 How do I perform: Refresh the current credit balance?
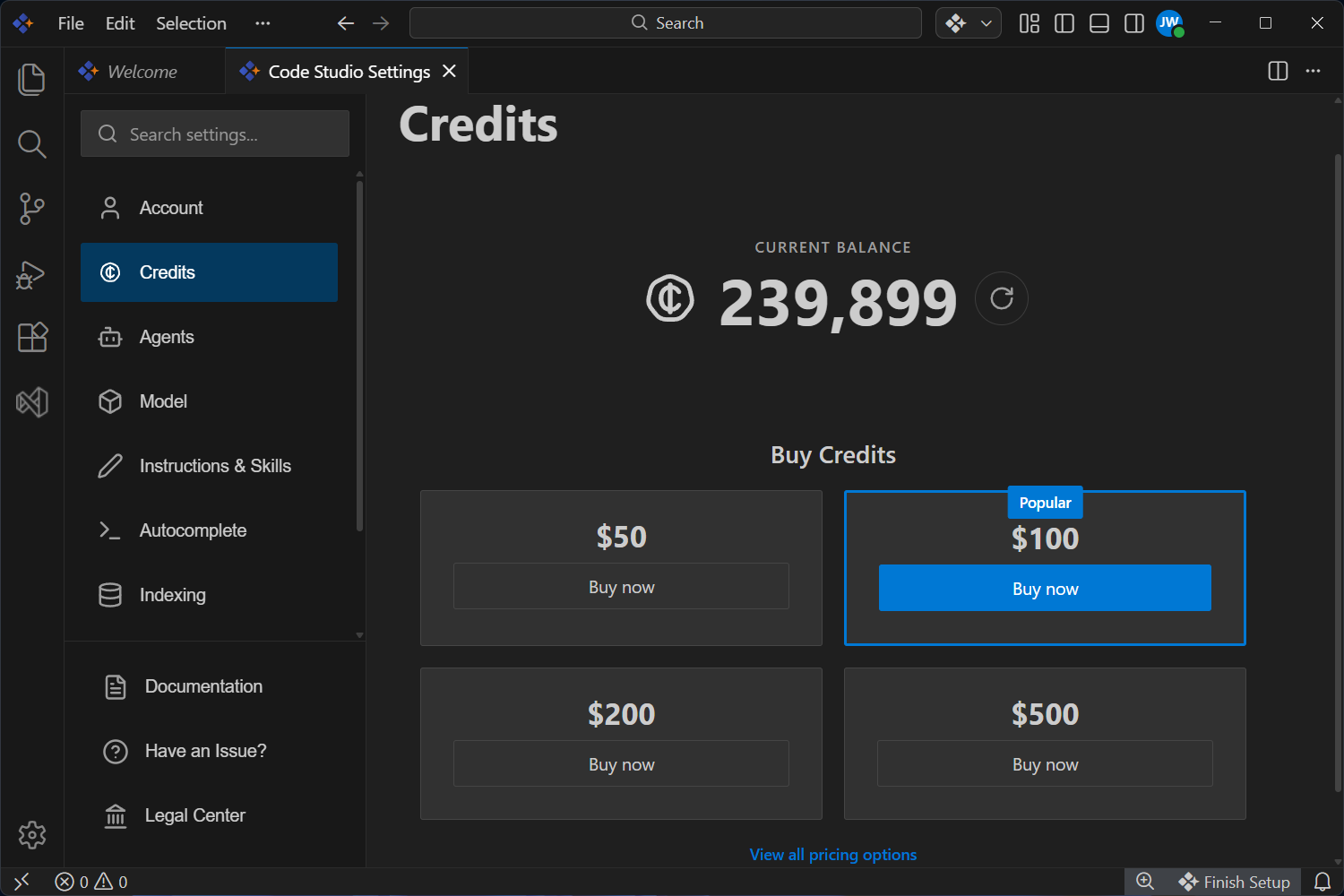click(1002, 298)
